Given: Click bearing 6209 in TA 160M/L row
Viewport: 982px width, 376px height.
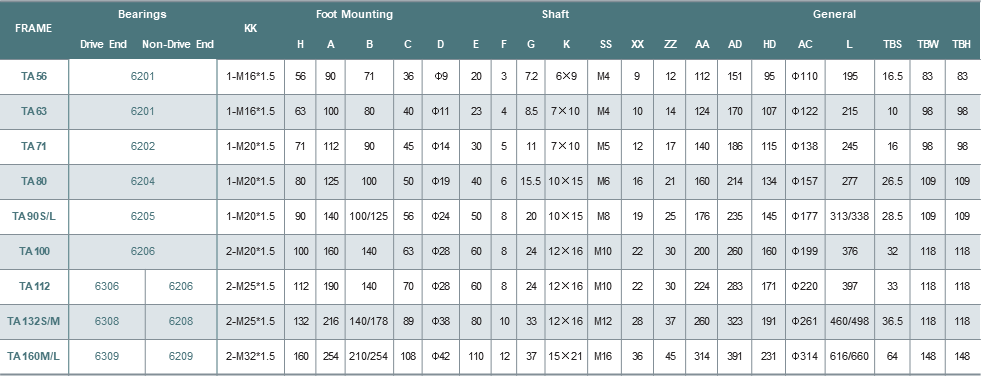Looking at the screenshot, I should (181, 357).
